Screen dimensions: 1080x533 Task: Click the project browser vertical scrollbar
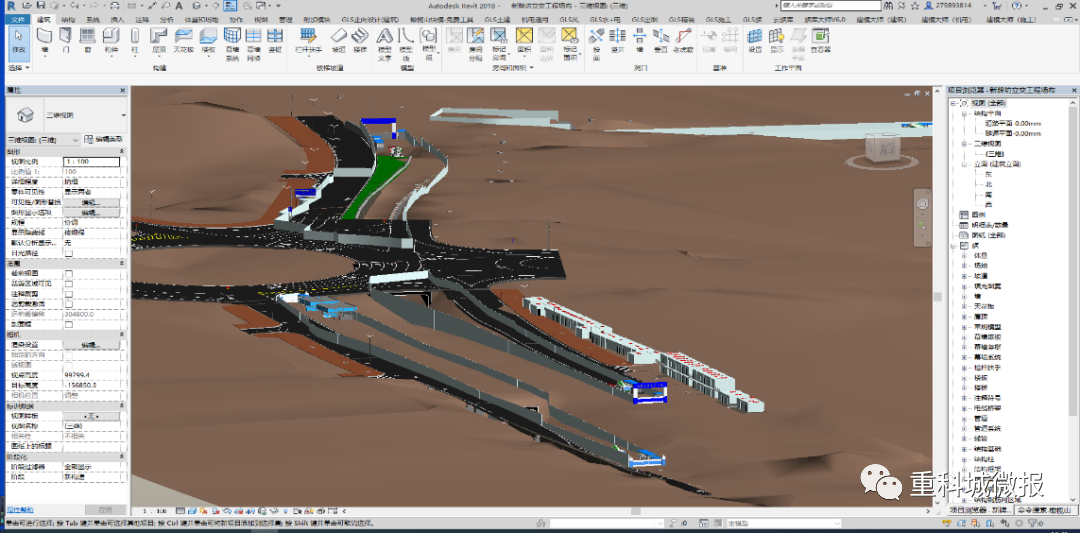[x=1075, y=258]
